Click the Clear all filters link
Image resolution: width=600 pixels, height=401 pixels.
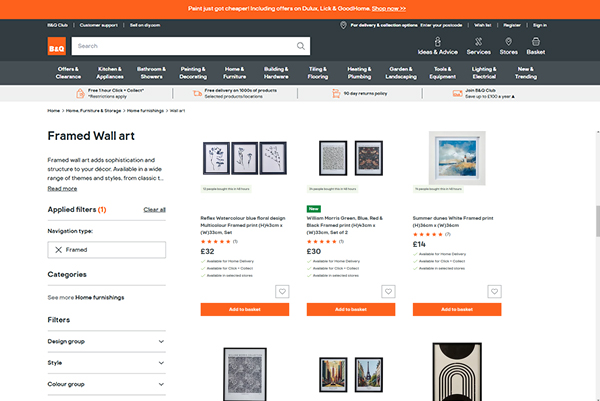click(x=154, y=210)
